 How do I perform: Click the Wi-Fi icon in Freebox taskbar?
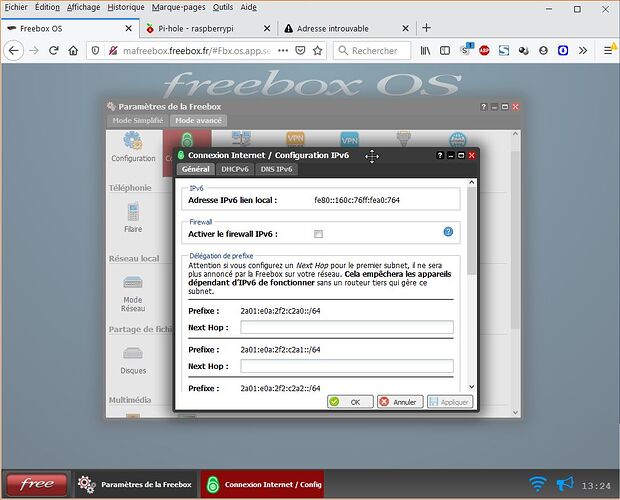pos(538,484)
